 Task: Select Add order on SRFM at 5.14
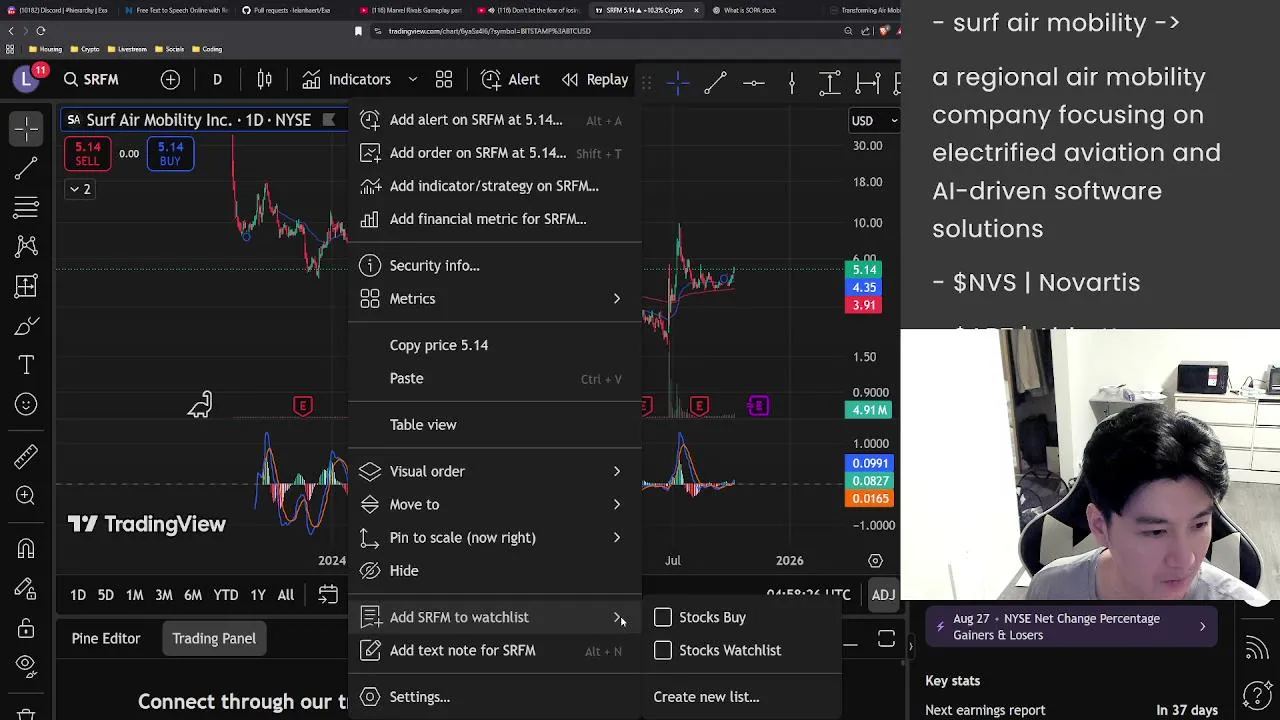point(495,153)
